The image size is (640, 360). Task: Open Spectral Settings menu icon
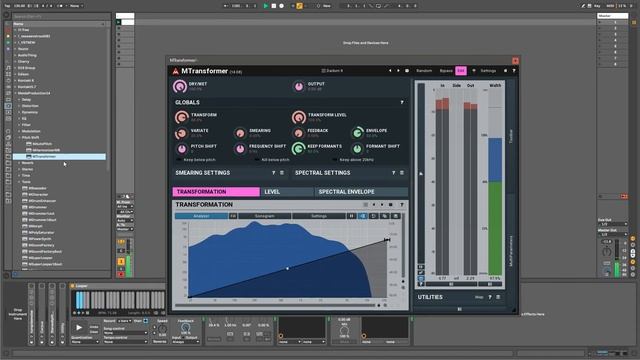pos(402,173)
